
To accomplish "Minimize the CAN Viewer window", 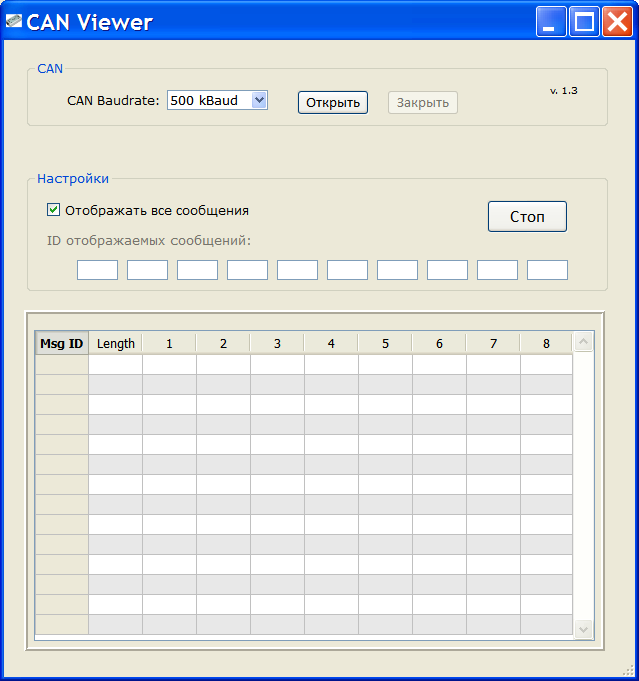I will 551,21.
